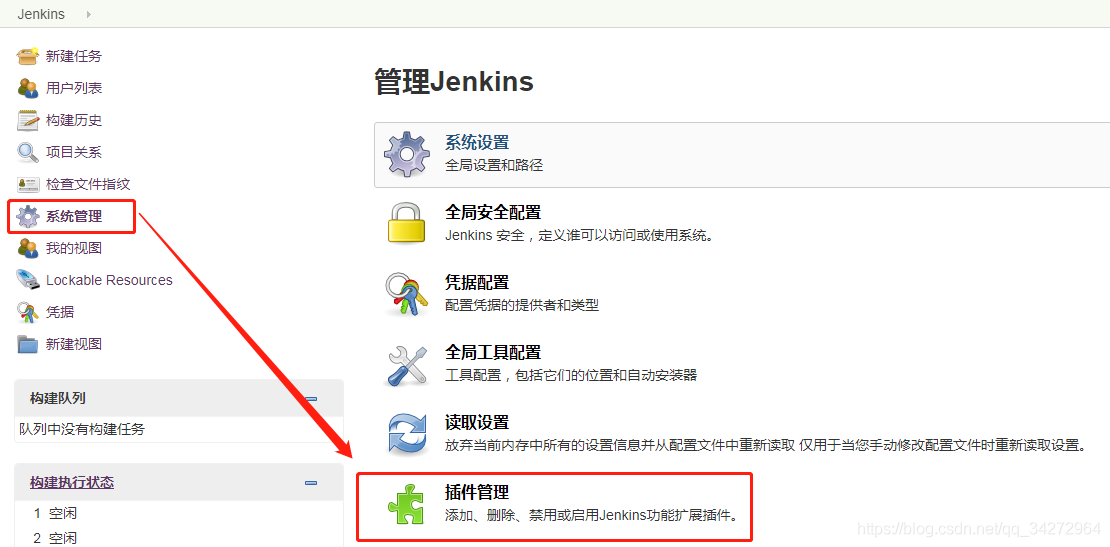The height and width of the screenshot is (547, 1110).
Task: Click the 添加、删除、禁用或启用 plugin description
Action: (592, 514)
